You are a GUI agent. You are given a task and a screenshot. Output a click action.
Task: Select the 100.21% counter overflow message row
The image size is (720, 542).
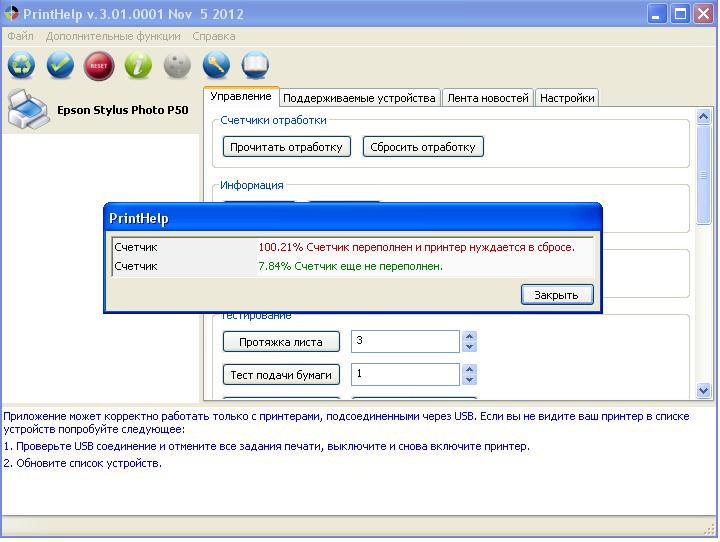(353, 247)
